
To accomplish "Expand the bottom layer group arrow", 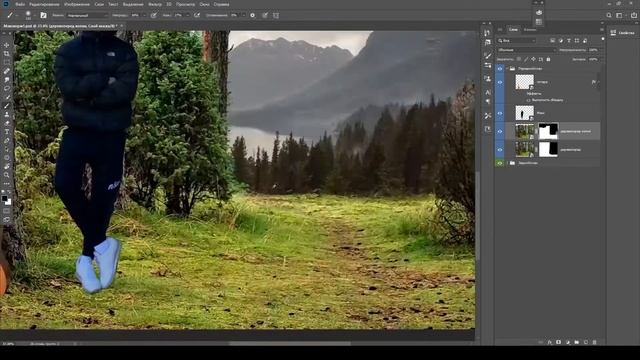I will (x=507, y=163).
